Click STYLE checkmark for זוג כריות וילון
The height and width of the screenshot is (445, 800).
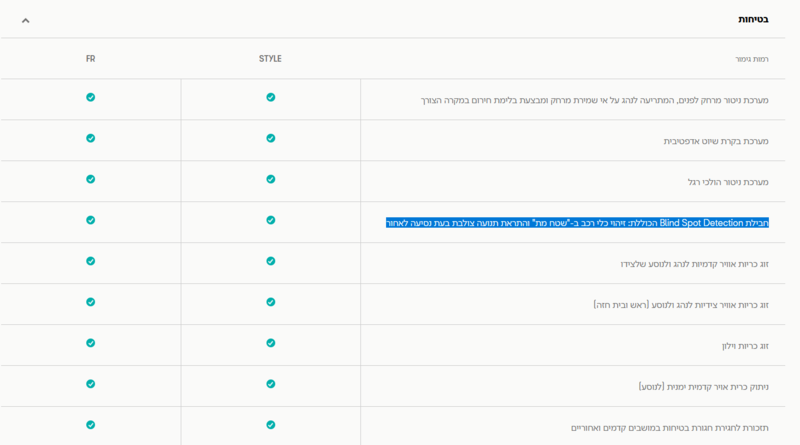(270, 343)
